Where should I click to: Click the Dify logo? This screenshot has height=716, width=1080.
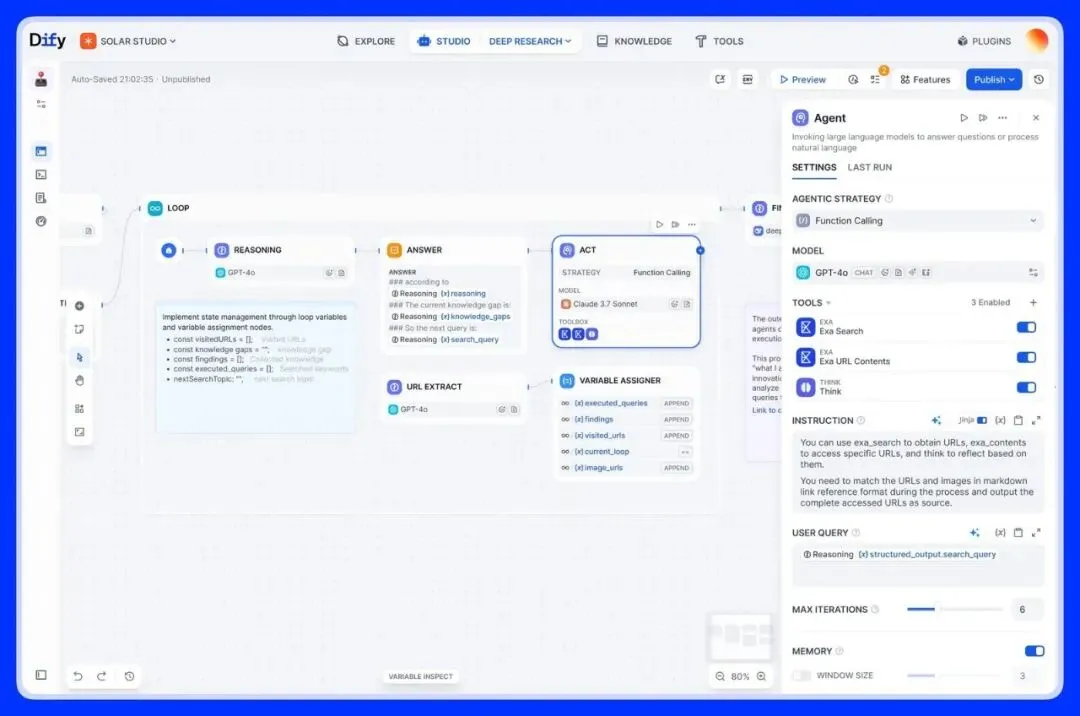coord(47,41)
